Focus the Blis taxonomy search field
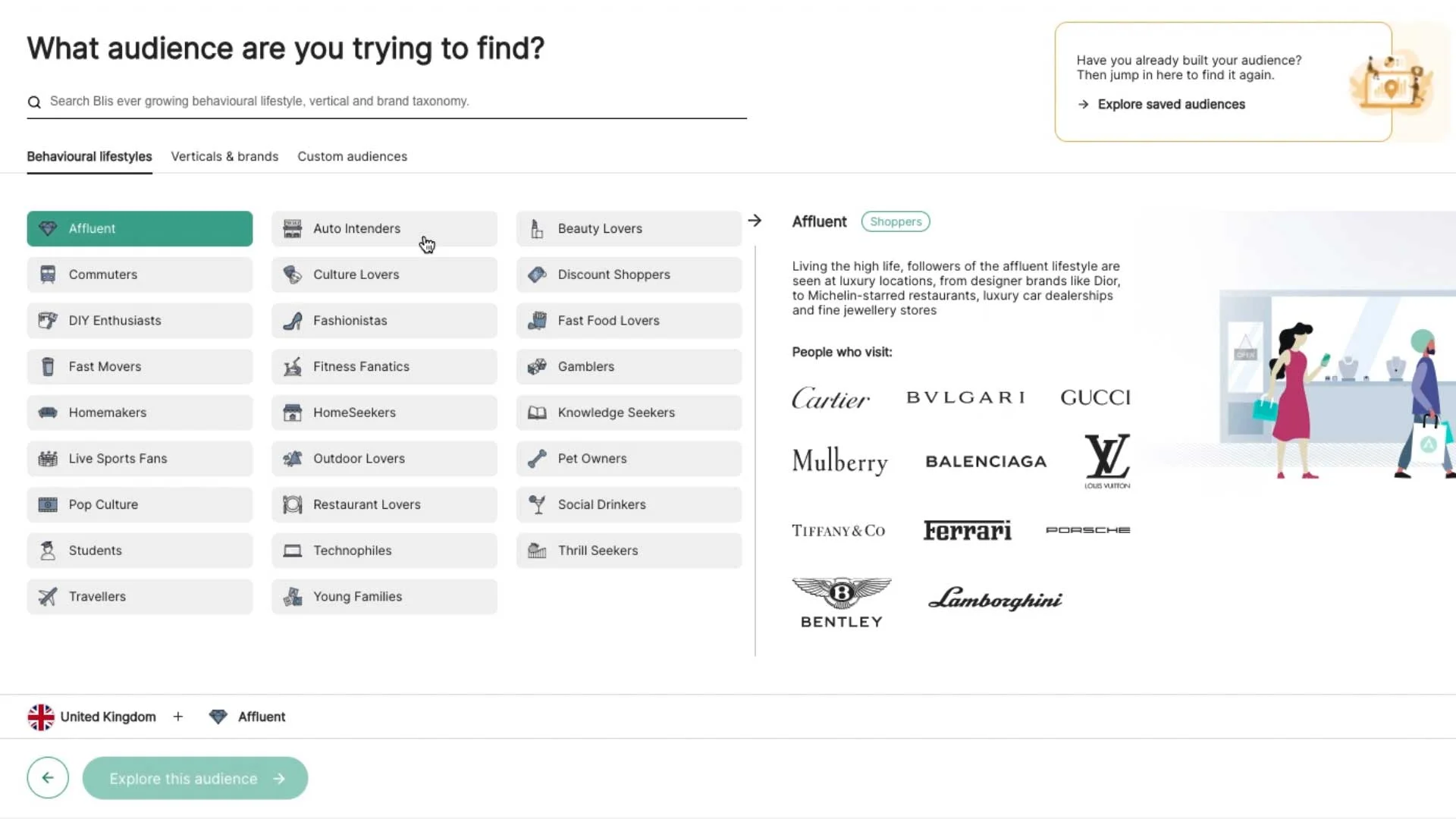This screenshot has height=819, width=1456. click(387, 102)
